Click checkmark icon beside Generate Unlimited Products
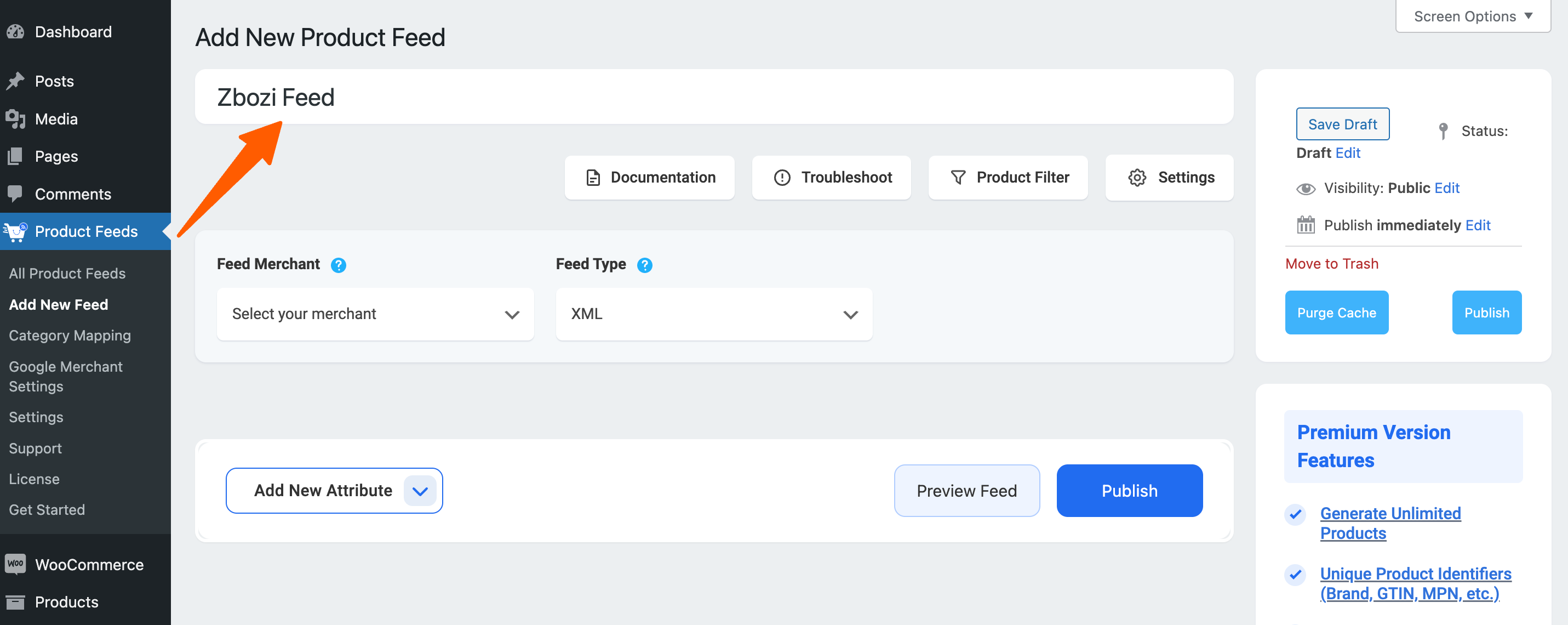The height and width of the screenshot is (625, 1568). click(x=1295, y=514)
